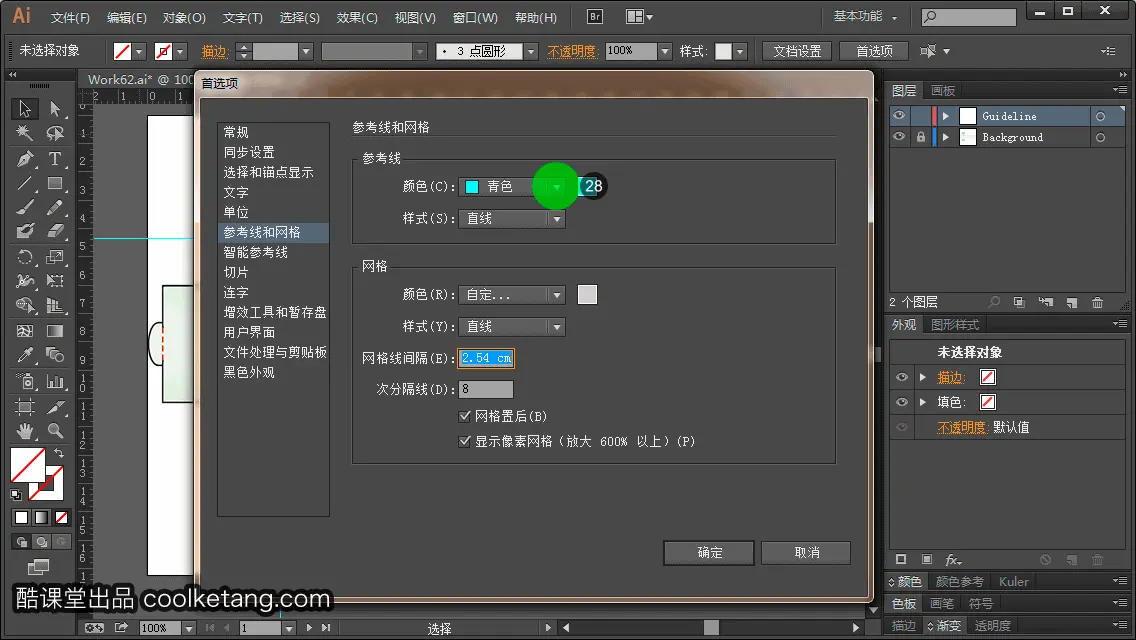The height and width of the screenshot is (640, 1136).
Task: Open guide 颜色(C) dropdown
Action: 511,187
